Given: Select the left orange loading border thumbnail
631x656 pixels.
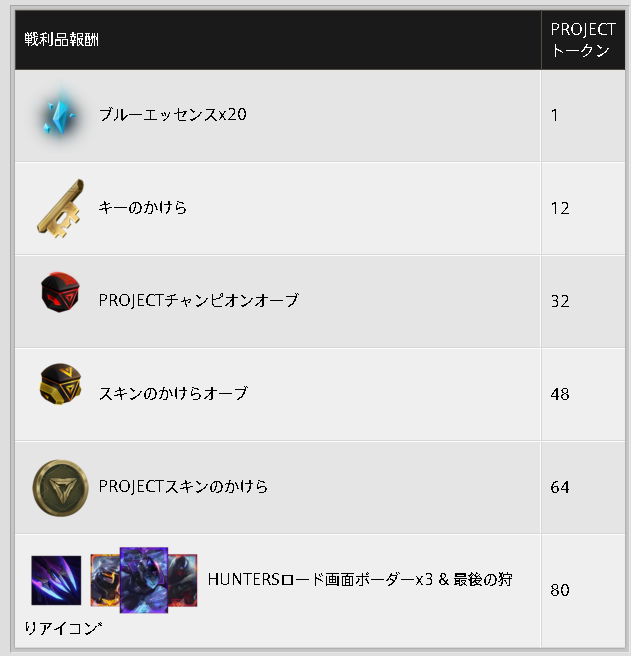Looking at the screenshot, I should click(x=105, y=580).
